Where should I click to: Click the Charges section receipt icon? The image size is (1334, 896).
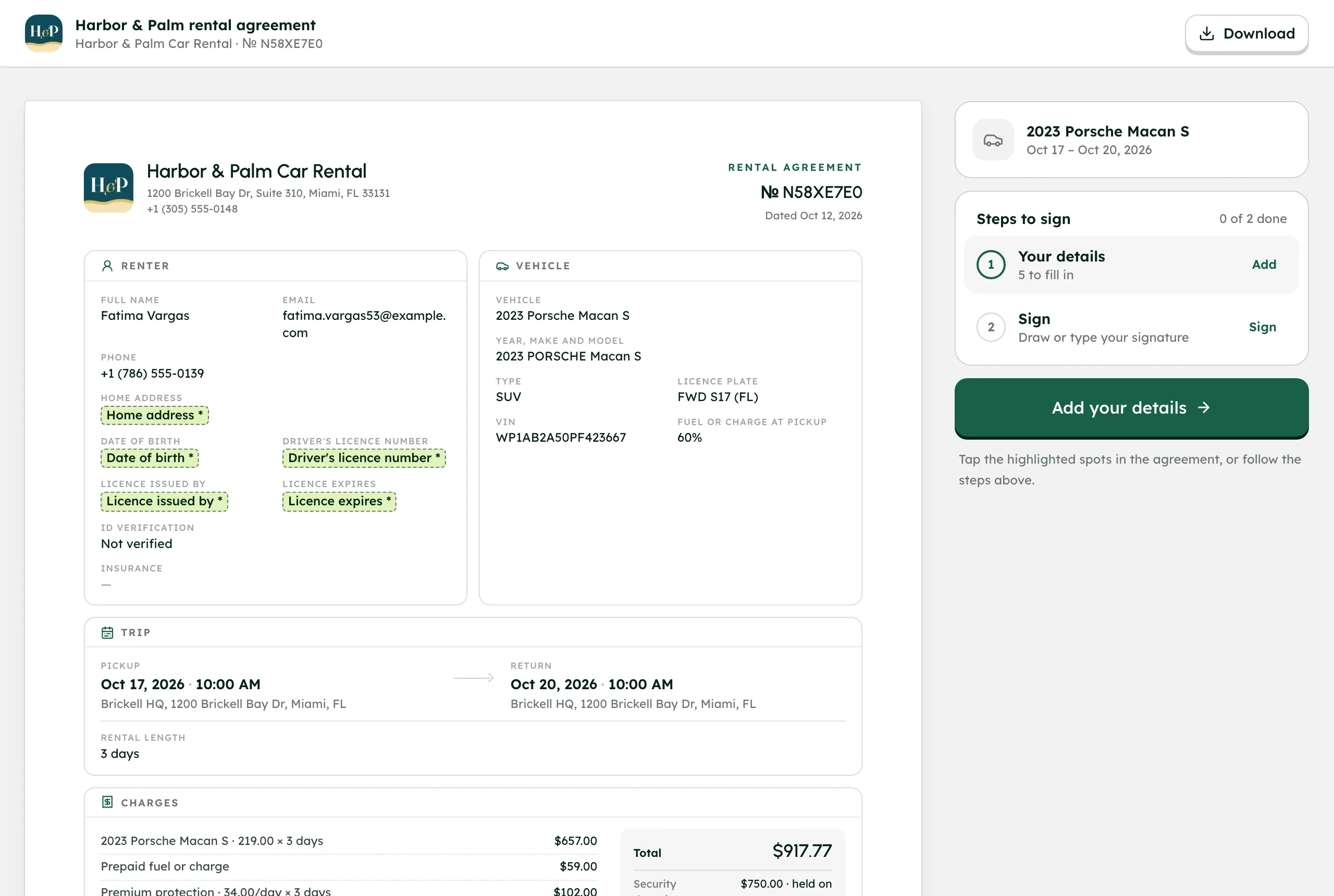click(107, 802)
